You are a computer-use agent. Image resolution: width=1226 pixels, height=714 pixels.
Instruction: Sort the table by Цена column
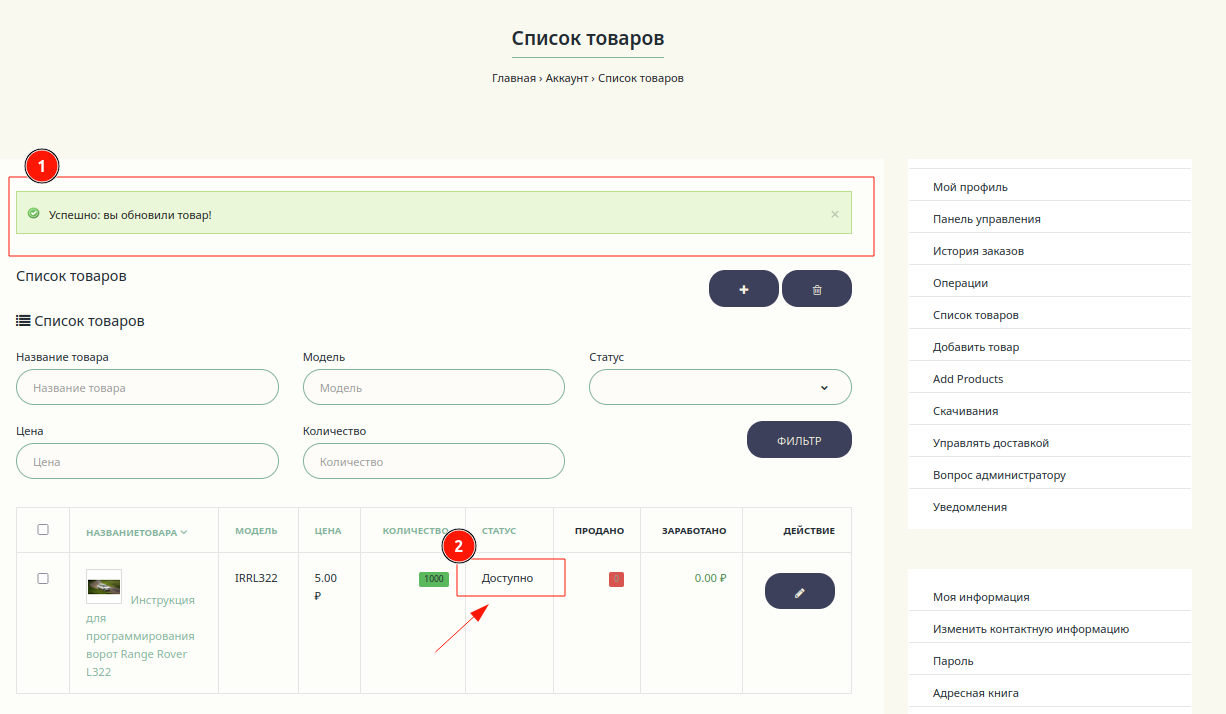pyautogui.click(x=328, y=531)
